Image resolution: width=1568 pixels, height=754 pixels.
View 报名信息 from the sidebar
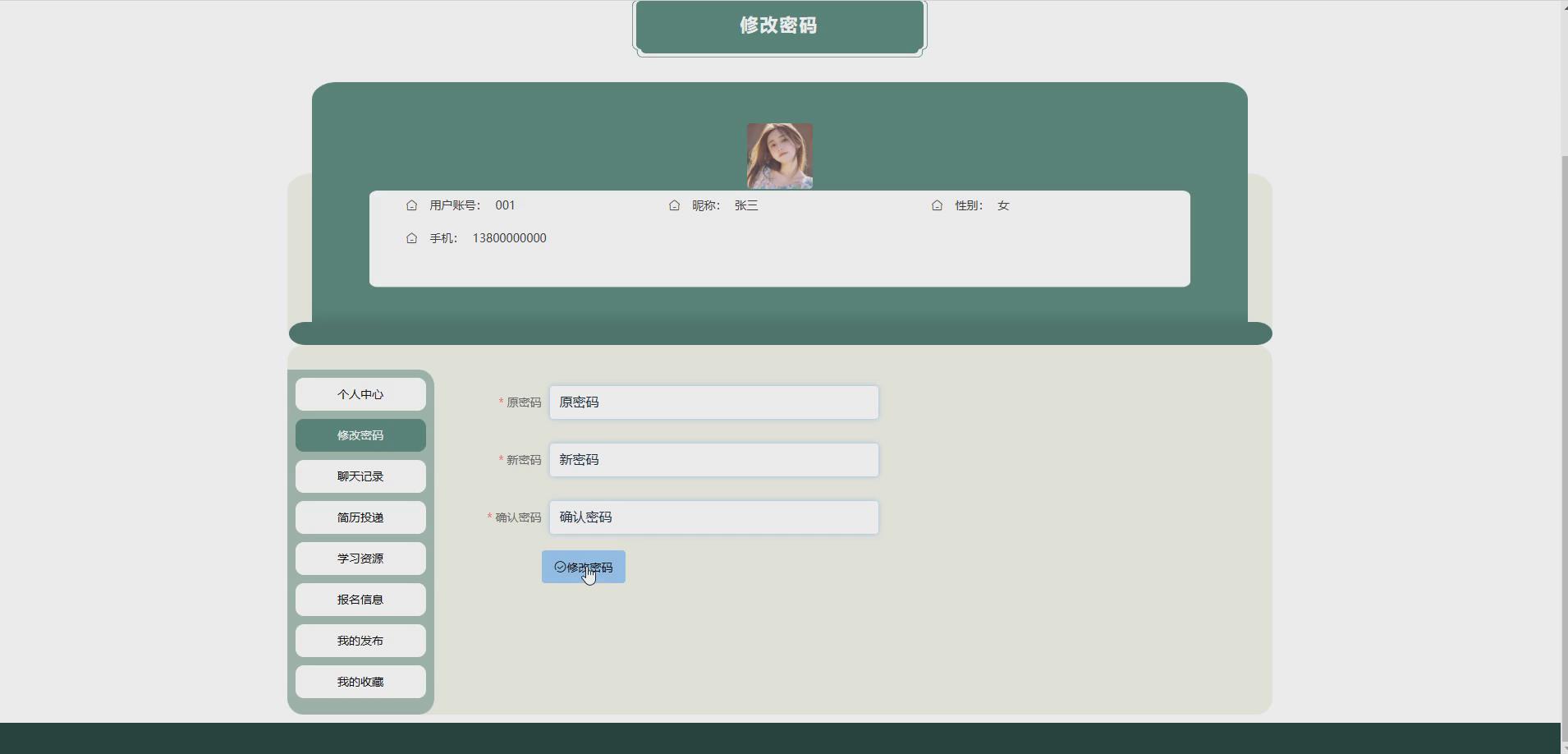coord(360,599)
